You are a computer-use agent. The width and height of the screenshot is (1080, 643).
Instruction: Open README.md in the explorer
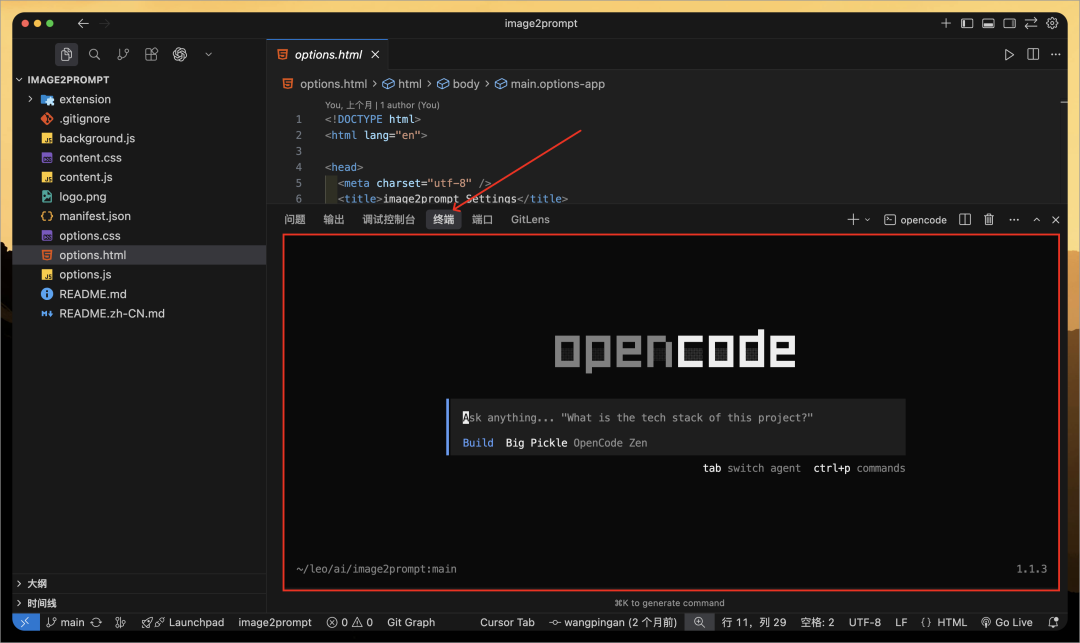pos(92,294)
